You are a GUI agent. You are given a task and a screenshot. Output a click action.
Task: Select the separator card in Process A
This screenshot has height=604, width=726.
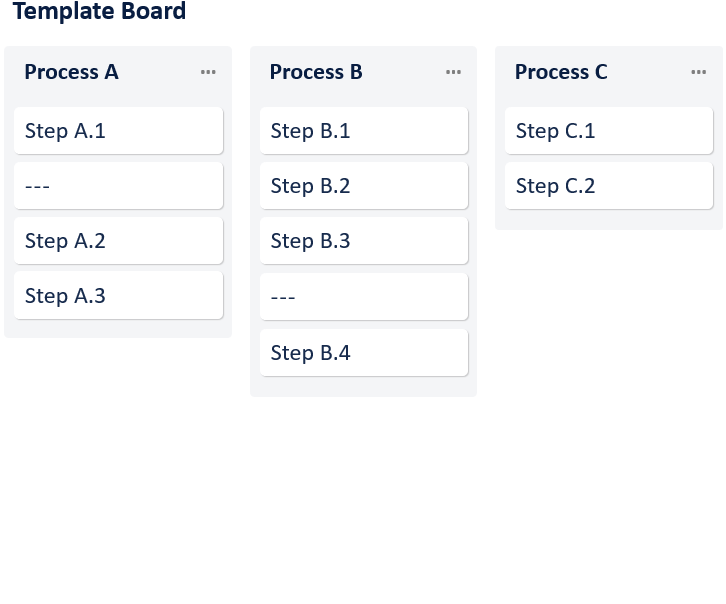click(118, 186)
